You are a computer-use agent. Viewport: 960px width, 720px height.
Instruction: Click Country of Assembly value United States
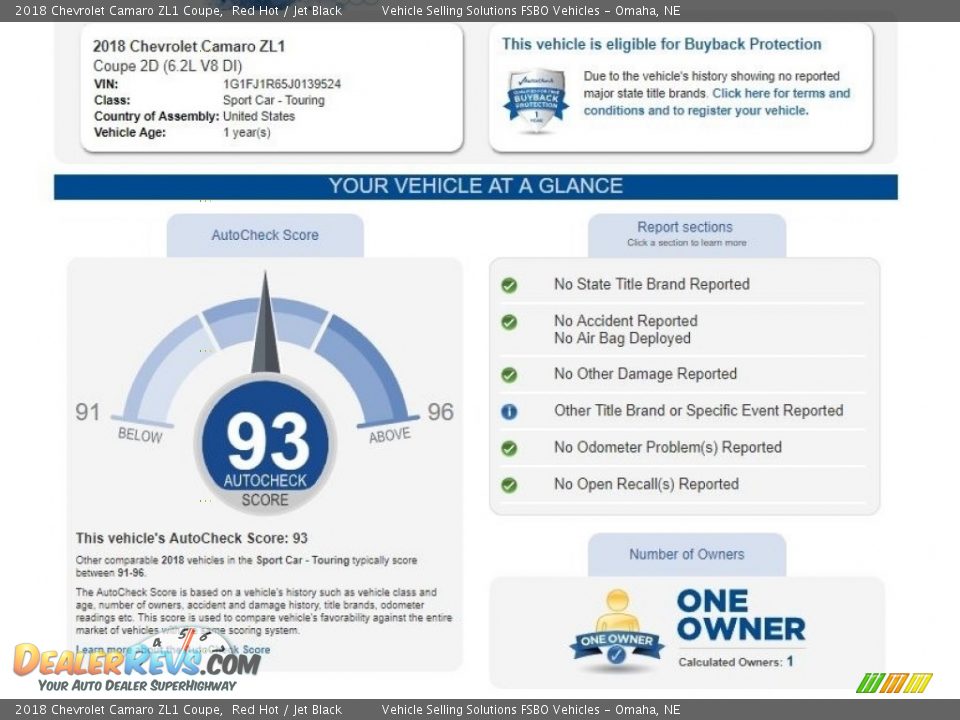pos(258,116)
